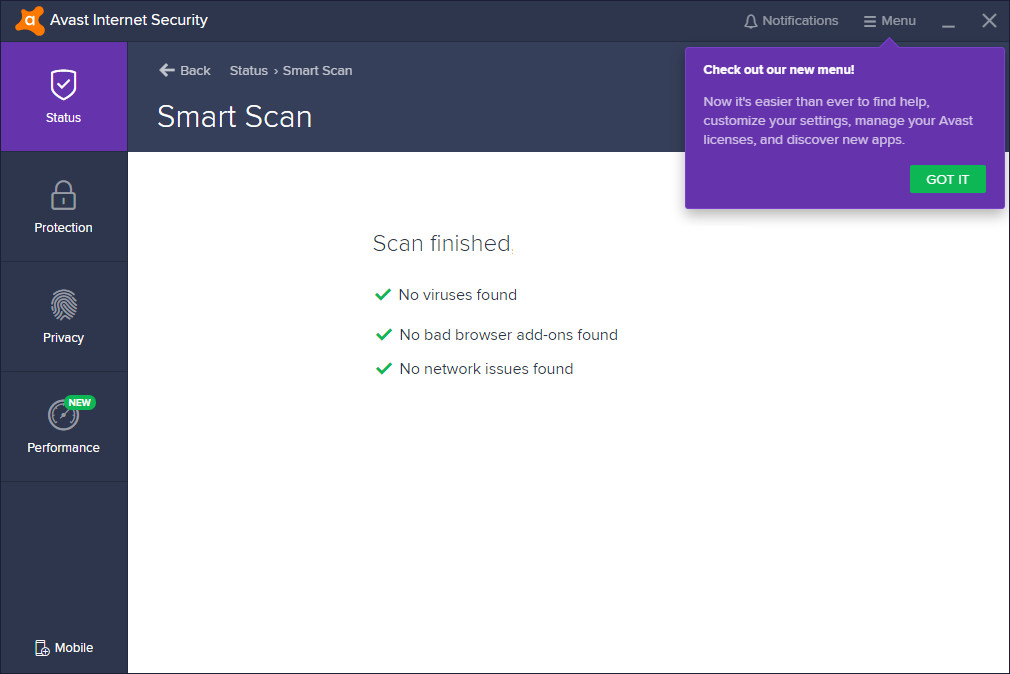
Task: Click the green NEW badge on Performance
Action: click(80, 403)
